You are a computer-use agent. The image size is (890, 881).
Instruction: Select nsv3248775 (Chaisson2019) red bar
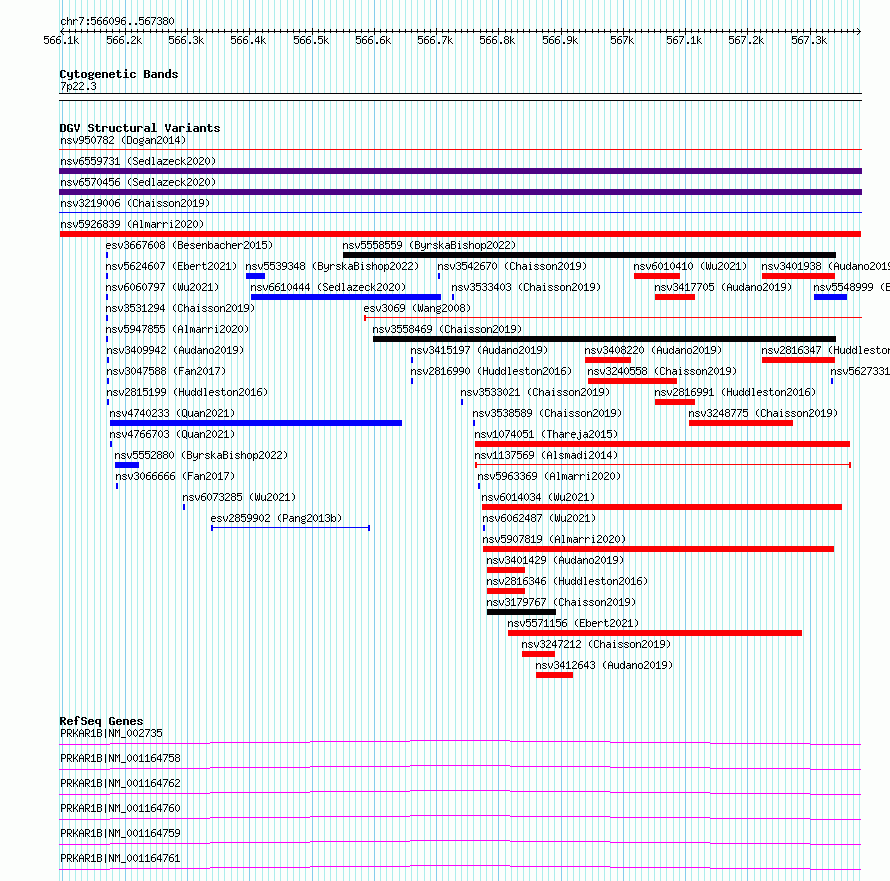click(741, 423)
